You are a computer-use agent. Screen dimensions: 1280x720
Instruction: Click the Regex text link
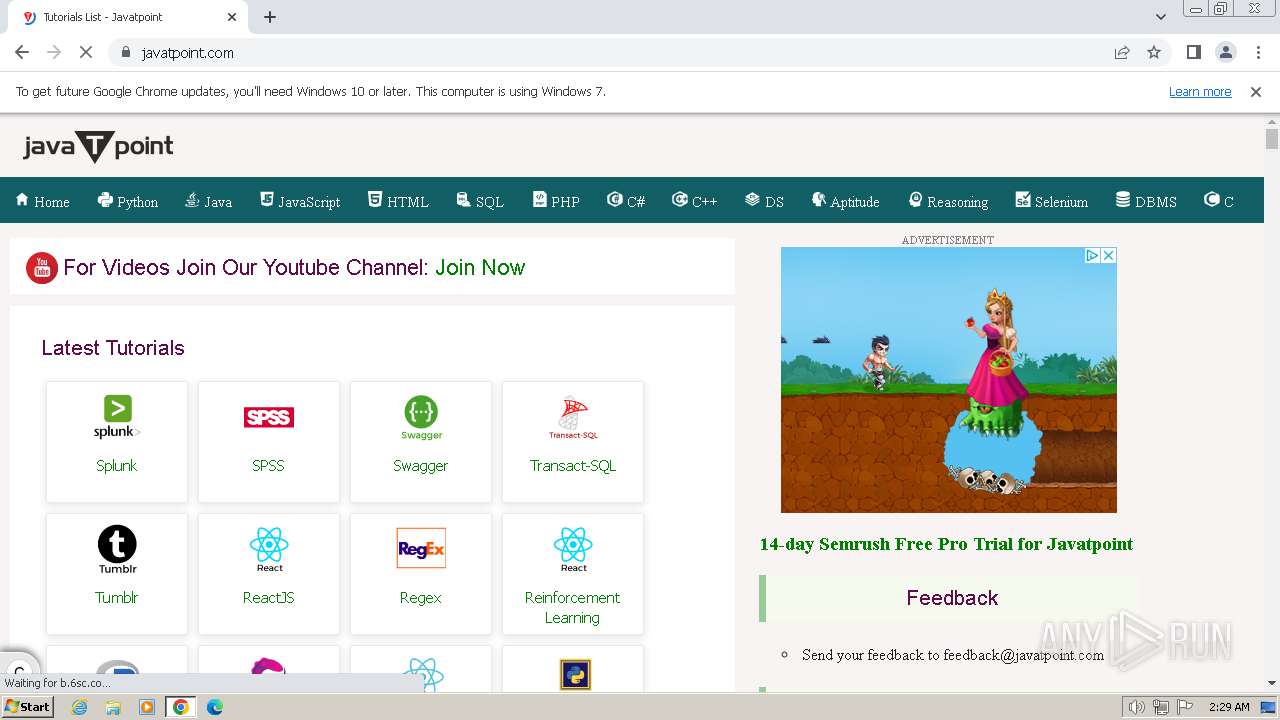pyautogui.click(x=421, y=597)
